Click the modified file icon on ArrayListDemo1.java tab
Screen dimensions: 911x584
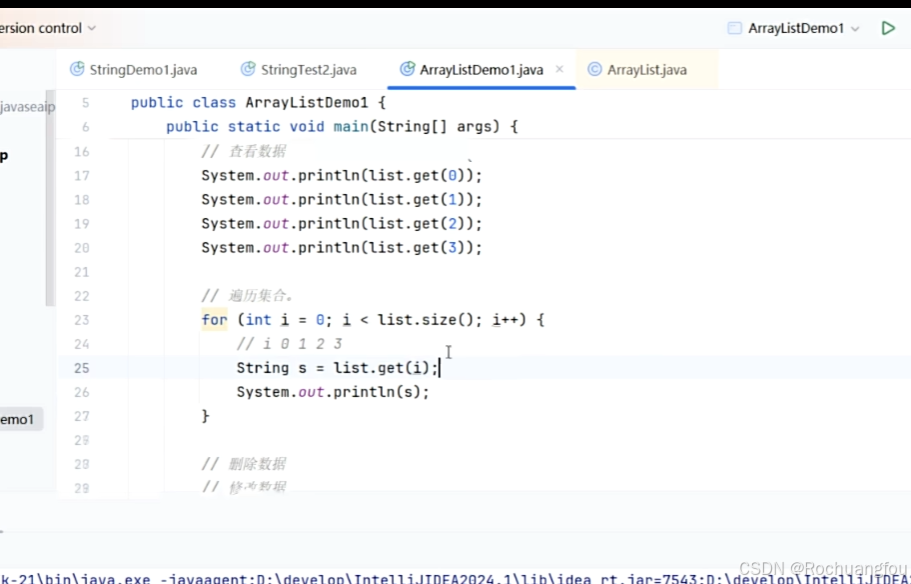pyautogui.click(x=406, y=70)
